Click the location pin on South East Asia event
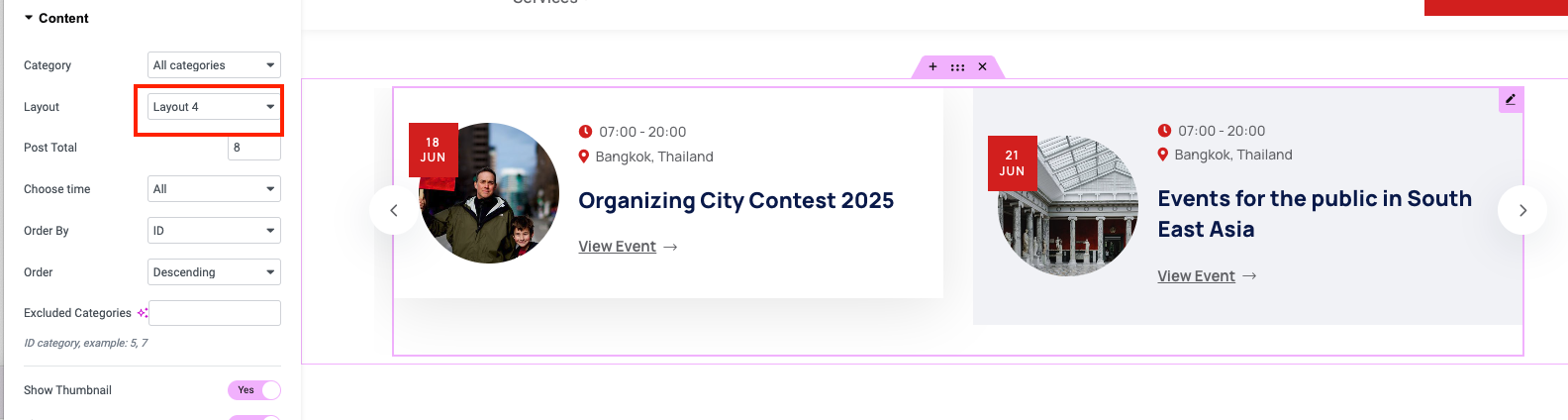This screenshot has width=1568, height=420. click(1163, 155)
